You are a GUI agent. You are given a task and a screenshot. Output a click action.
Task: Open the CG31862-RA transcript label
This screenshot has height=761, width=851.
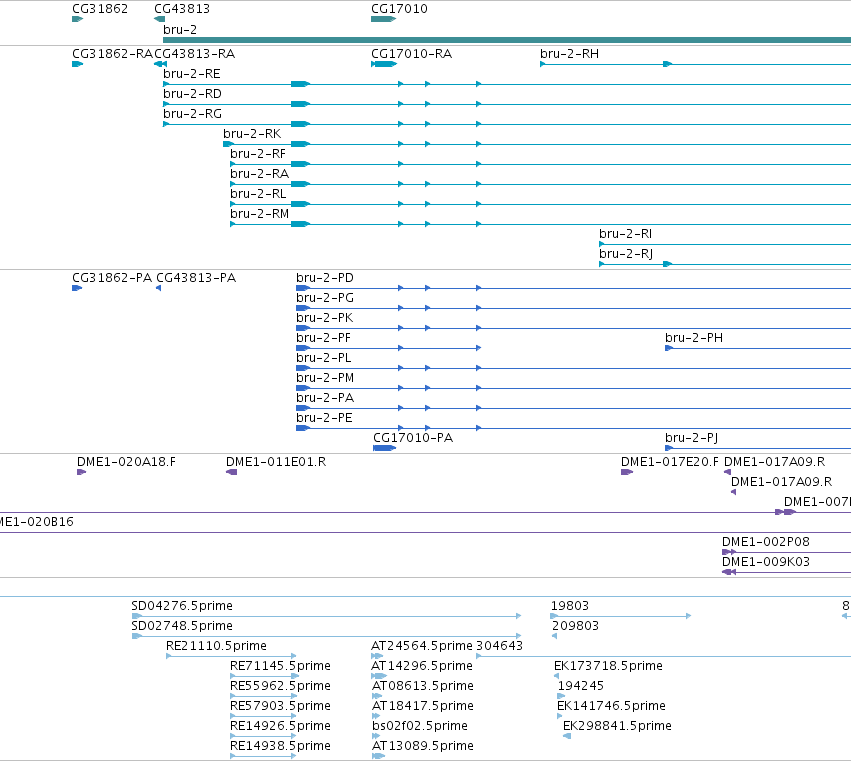[112, 54]
